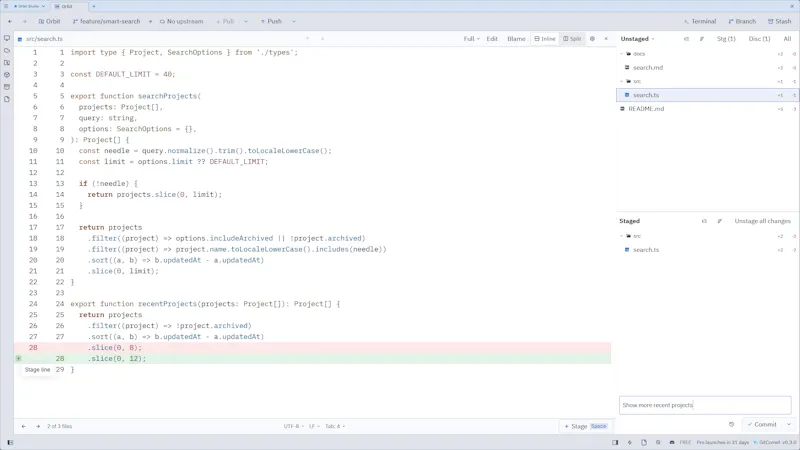Open the Orbit repository selector

49,21
